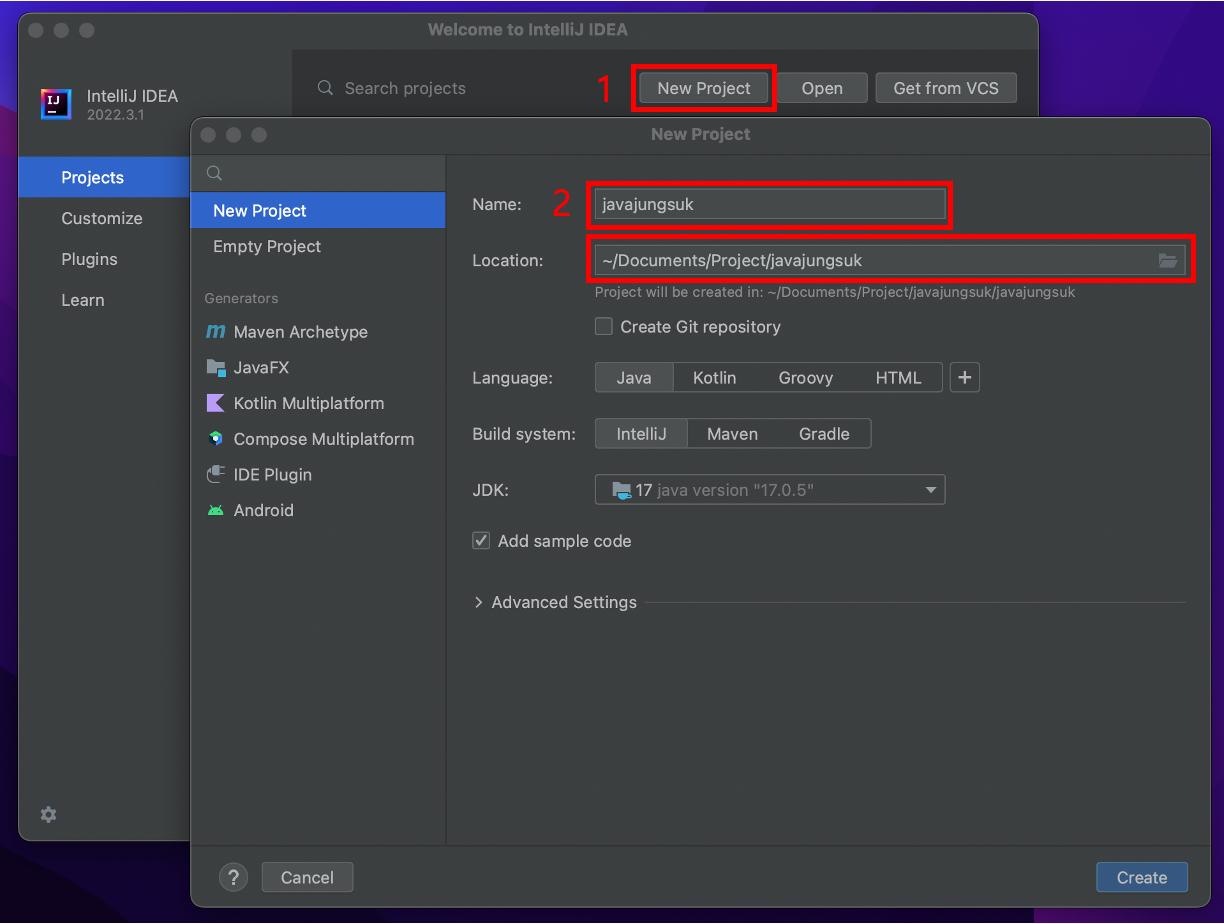This screenshot has height=924, width=1224.
Task: Select Kotlin language option
Action: coord(715,378)
